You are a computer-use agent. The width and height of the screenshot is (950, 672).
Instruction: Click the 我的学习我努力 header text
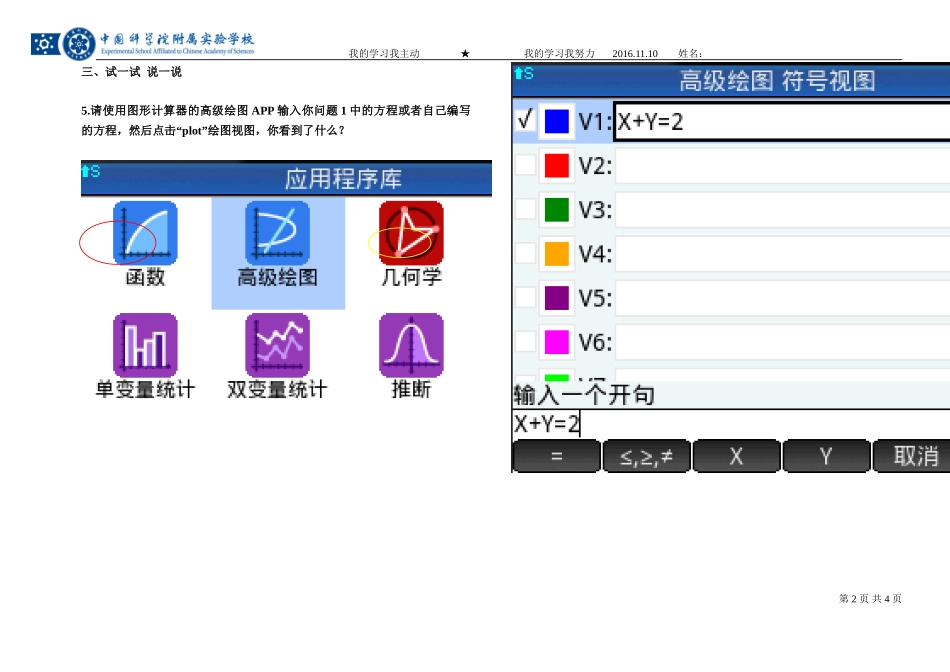tap(559, 53)
